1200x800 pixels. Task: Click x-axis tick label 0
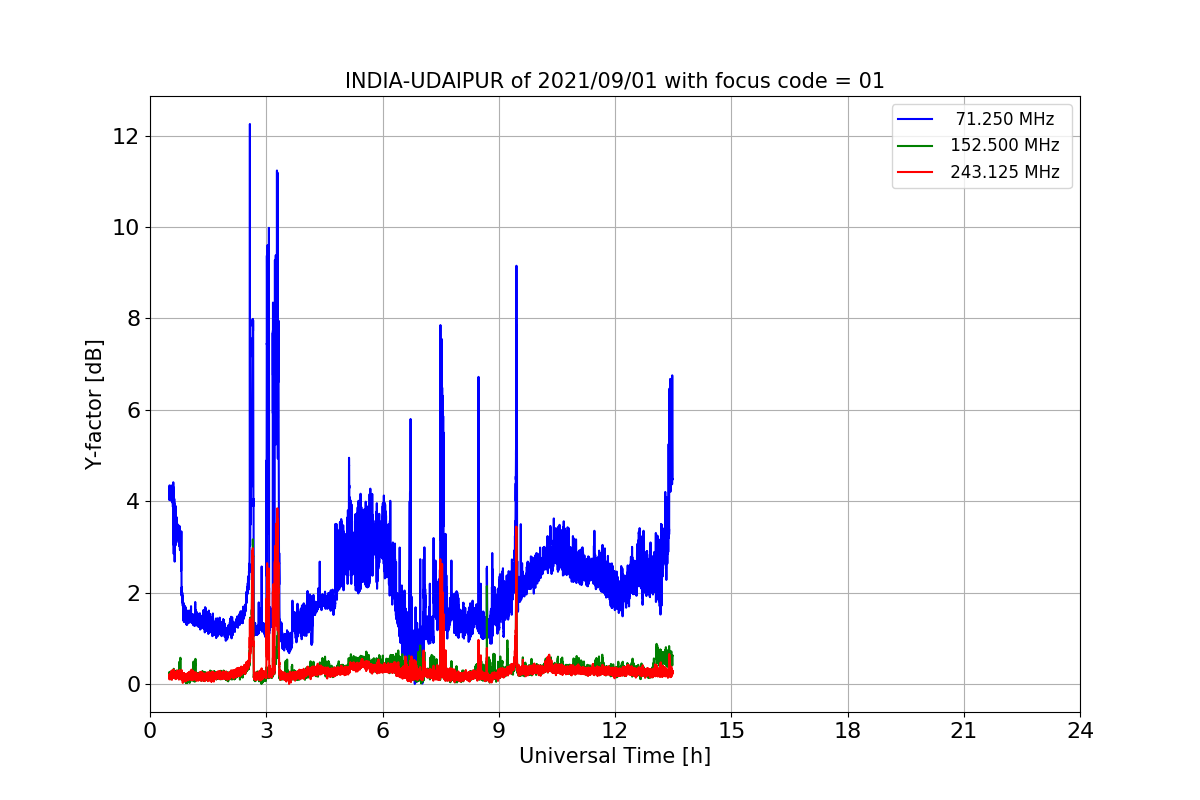tap(150, 730)
